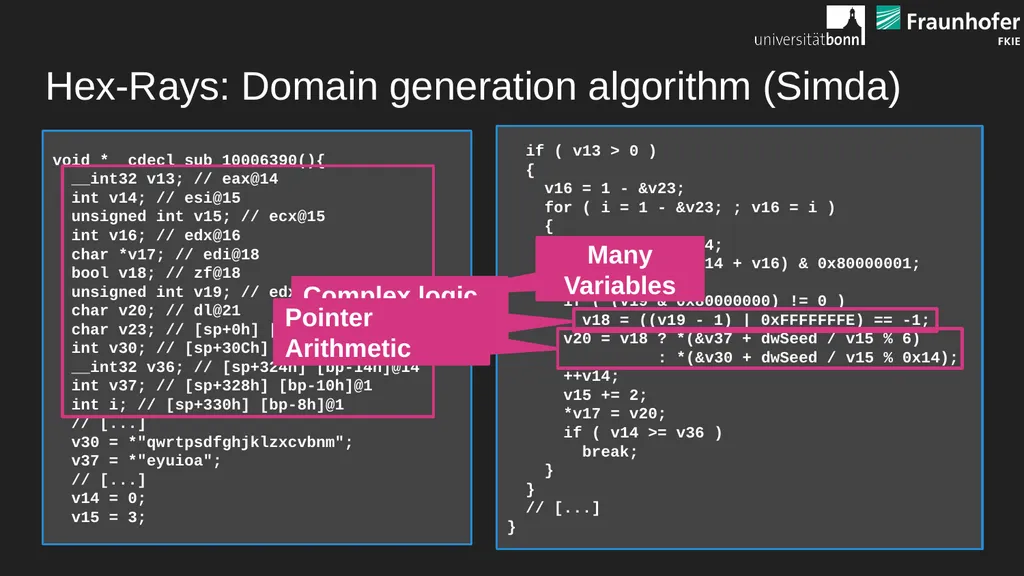Click the line '++v14;'
Image resolution: width=1024 pixels, height=576 pixels.
[590, 376]
